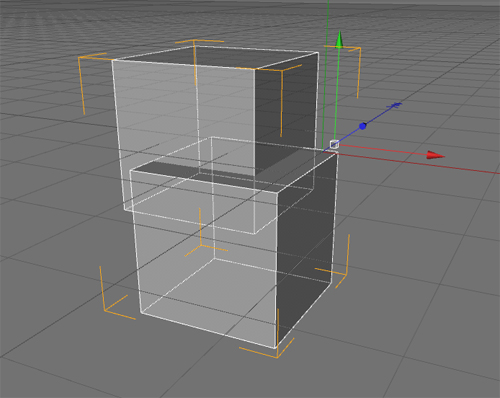This screenshot has height=398, width=500.
Task: Select the dark right face of the upper cube
Action: pos(285,110)
